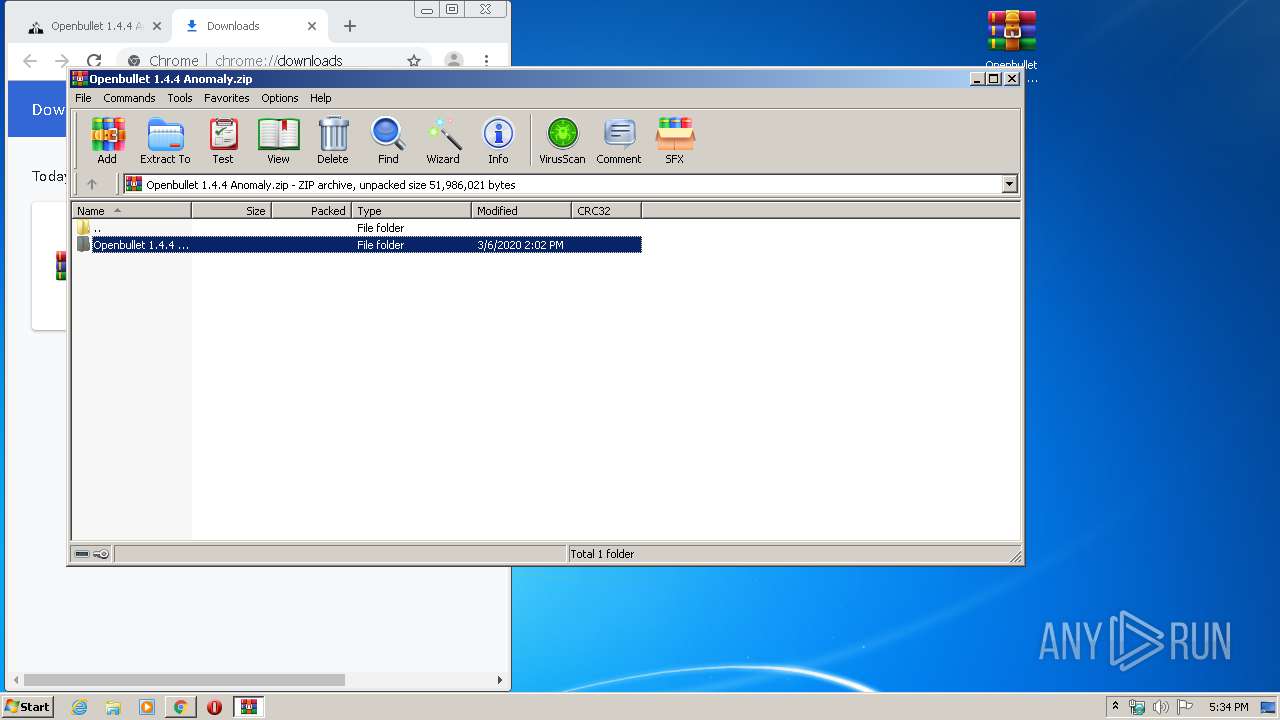This screenshot has height=720, width=1280.
Task: Show hidden tray icons
Action: click(x=1115, y=707)
